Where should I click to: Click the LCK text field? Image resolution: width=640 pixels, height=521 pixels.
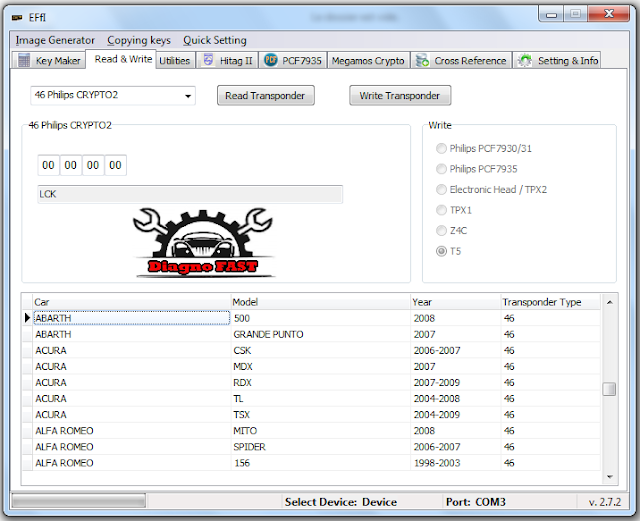tap(190, 194)
